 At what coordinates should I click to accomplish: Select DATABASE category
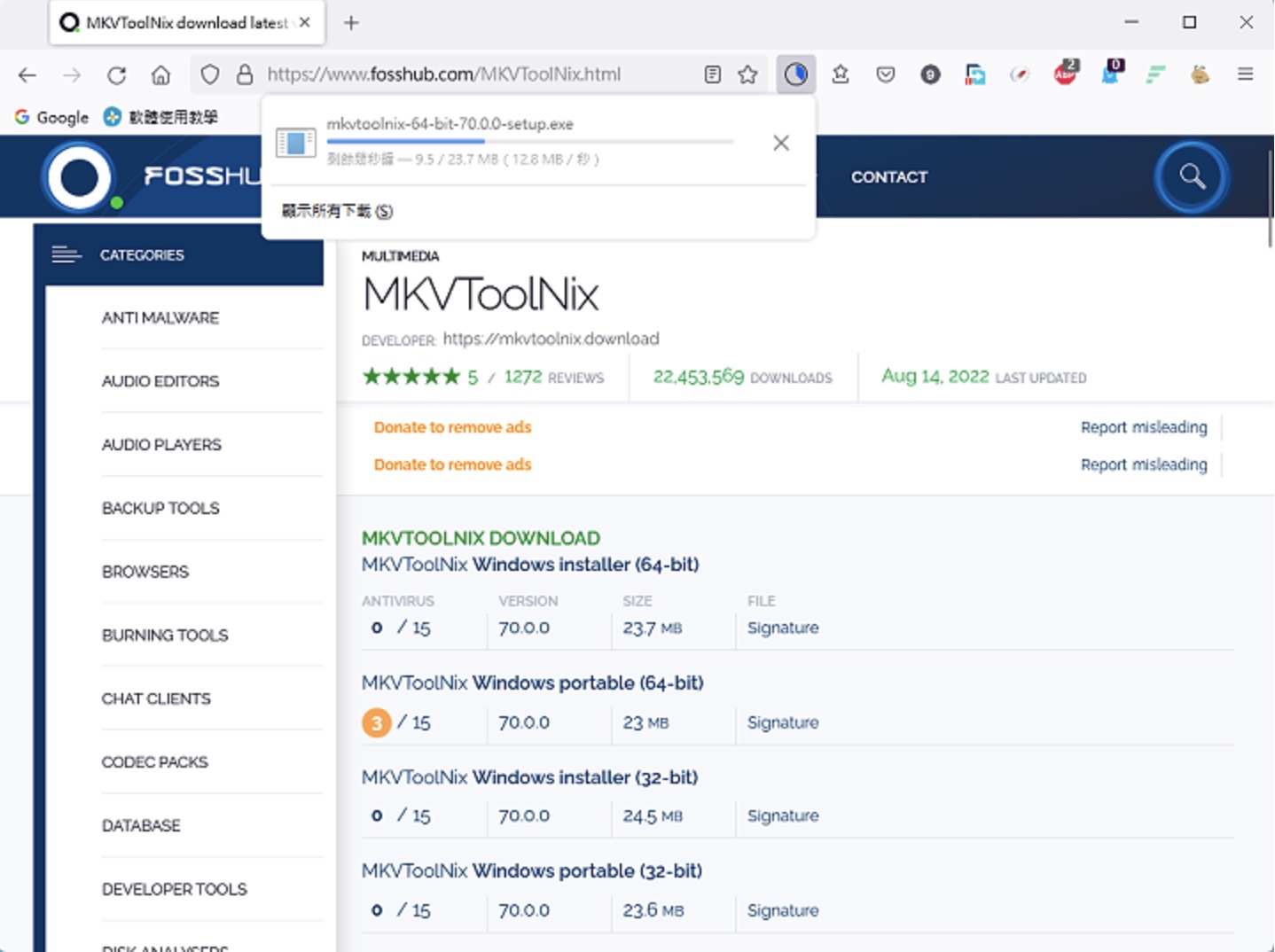point(141,826)
